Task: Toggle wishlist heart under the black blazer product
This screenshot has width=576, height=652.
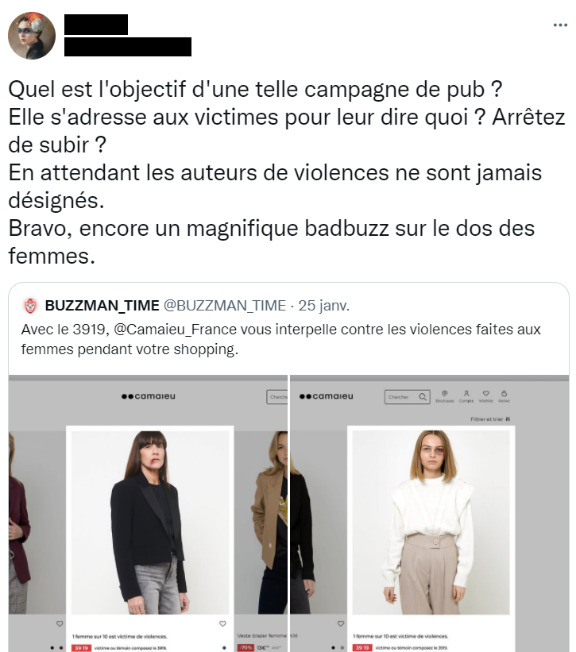Action: pyautogui.click(x=222, y=624)
